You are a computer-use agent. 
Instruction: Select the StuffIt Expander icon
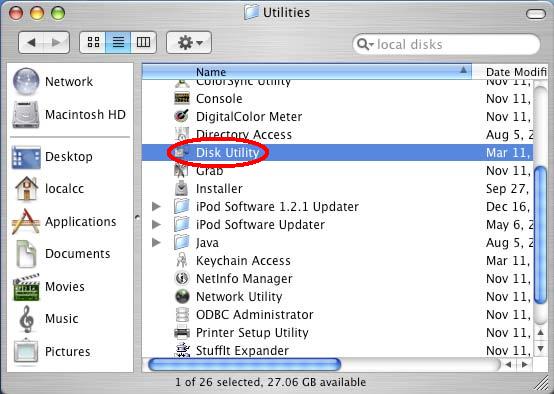tap(182, 350)
